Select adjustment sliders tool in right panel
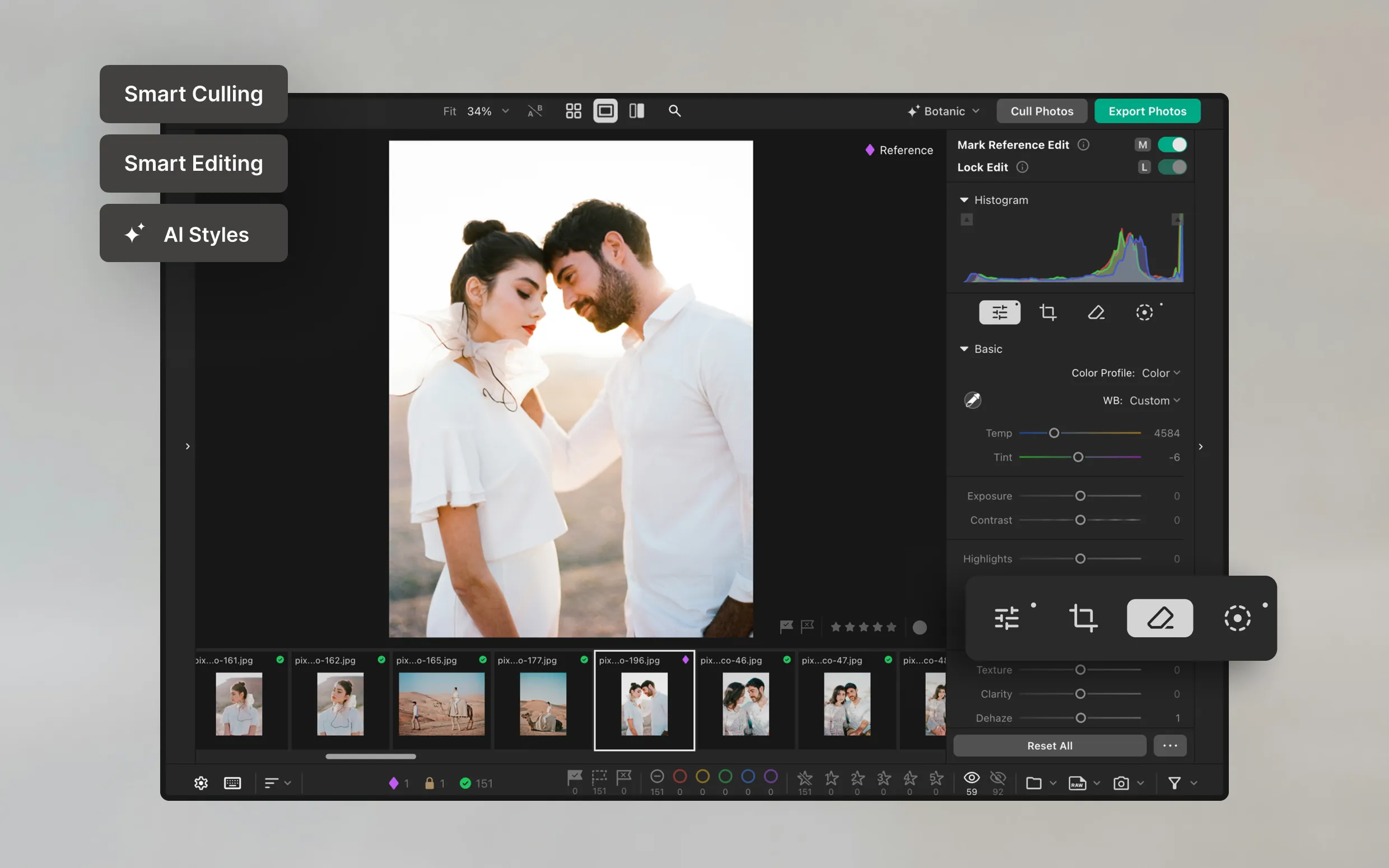This screenshot has width=1389, height=868. point(999,312)
